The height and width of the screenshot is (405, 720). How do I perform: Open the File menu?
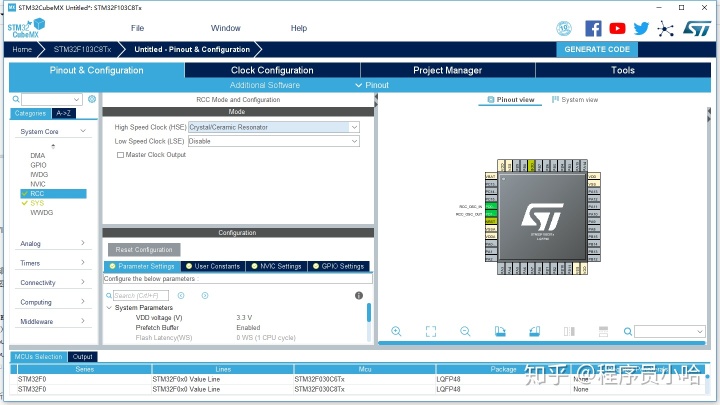click(137, 28)
